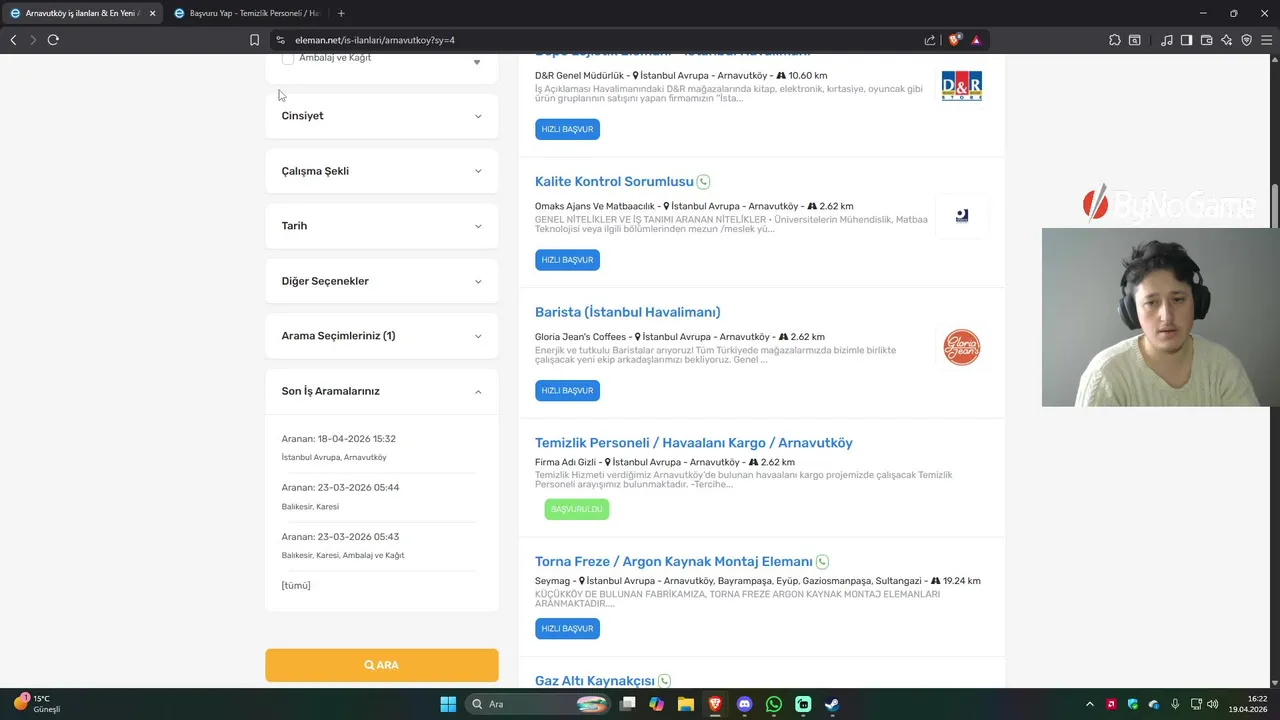Click the volume speaker icon in the tray
This screenshot has width=1280, height=720.
(x=1213, y=704)
